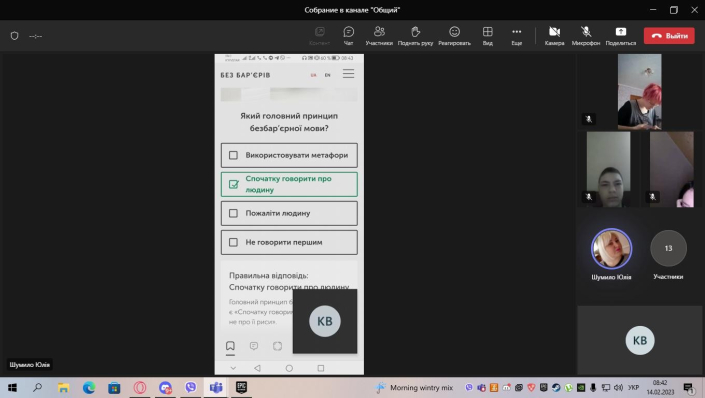Screen dimensions: 705x398
Task: Click the shield security icon
Action: tap(14, 36)
